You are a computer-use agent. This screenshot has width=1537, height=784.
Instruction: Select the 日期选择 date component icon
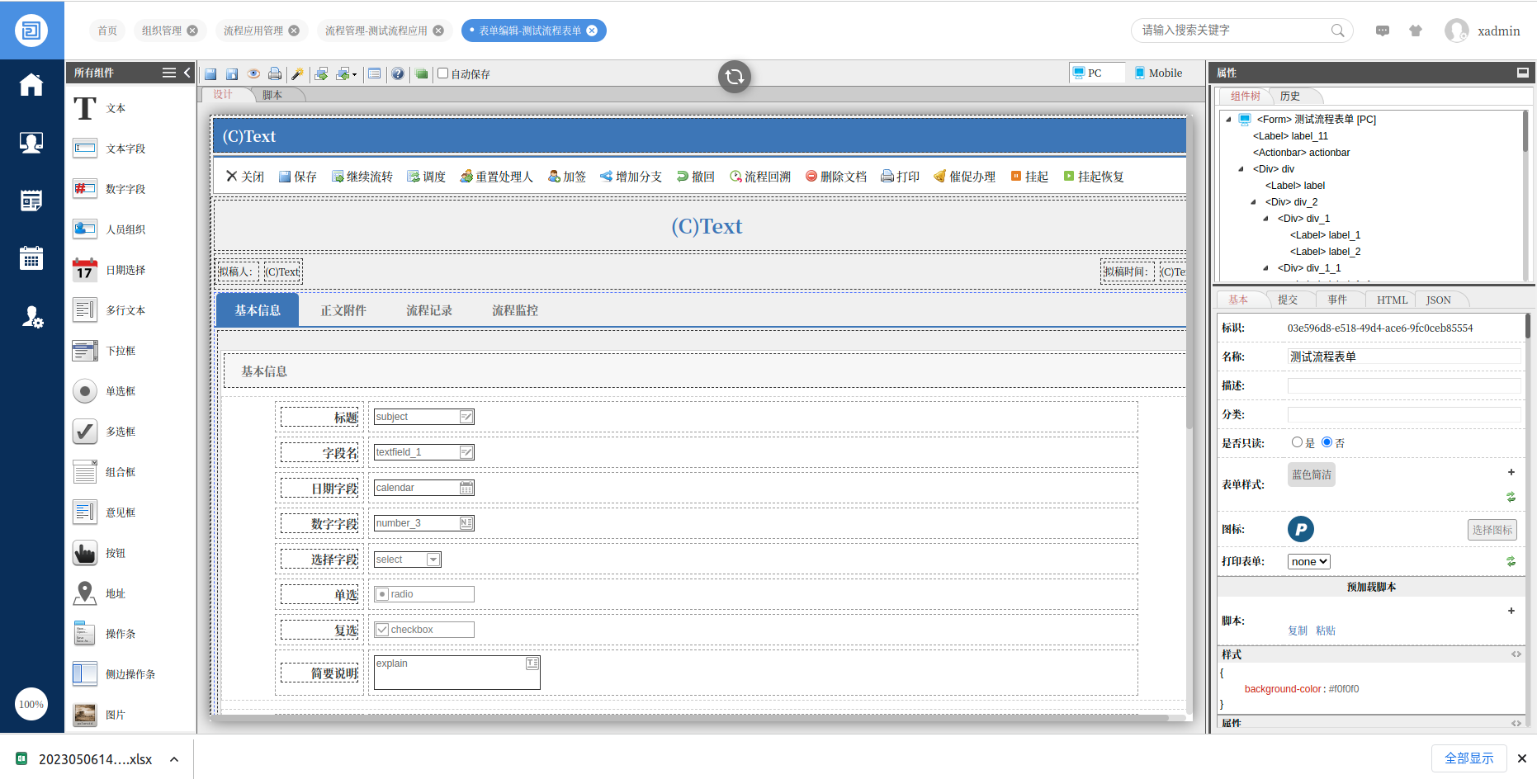[x=85, y=270]
